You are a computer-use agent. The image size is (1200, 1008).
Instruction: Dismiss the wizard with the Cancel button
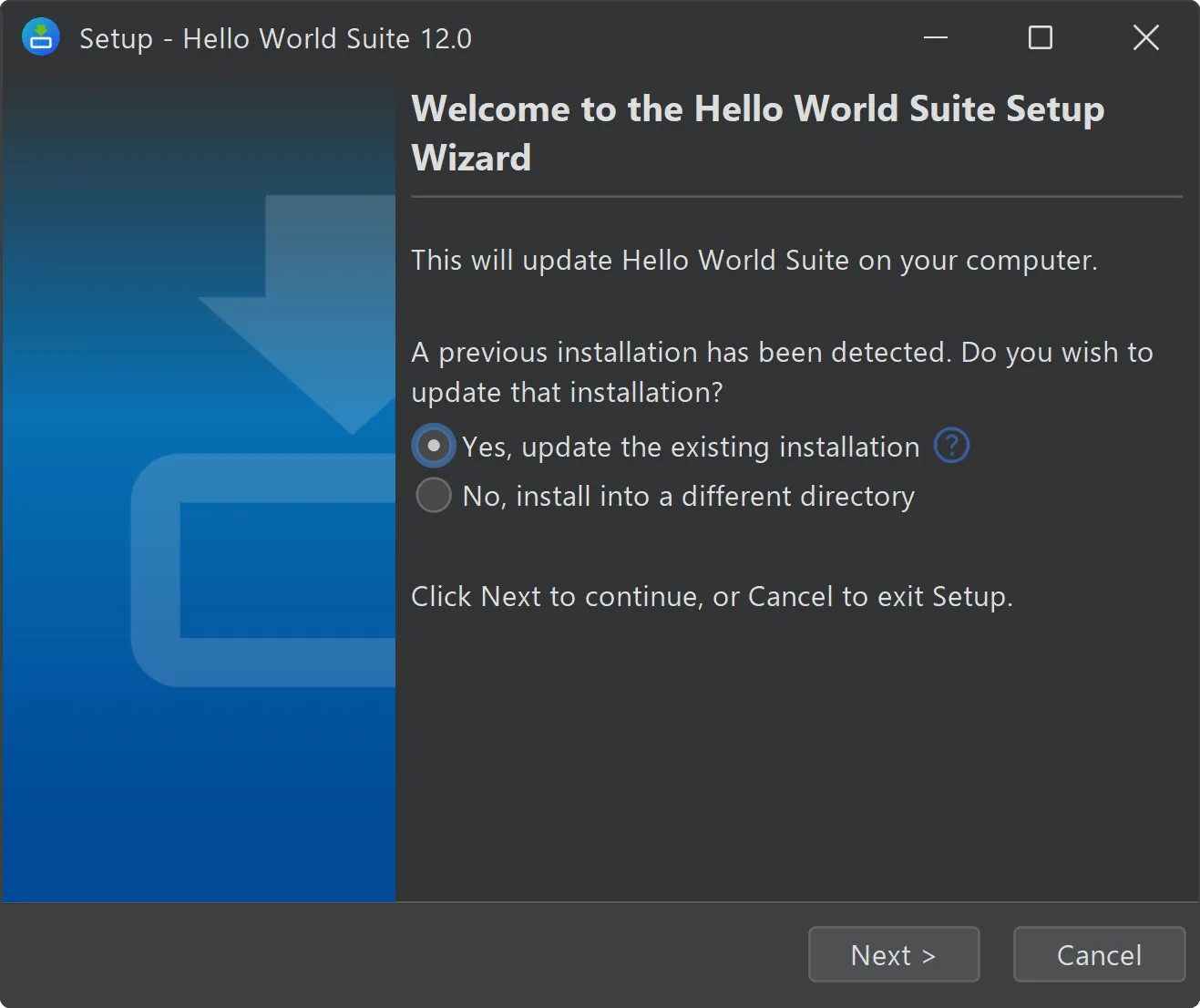[1098, 954]
